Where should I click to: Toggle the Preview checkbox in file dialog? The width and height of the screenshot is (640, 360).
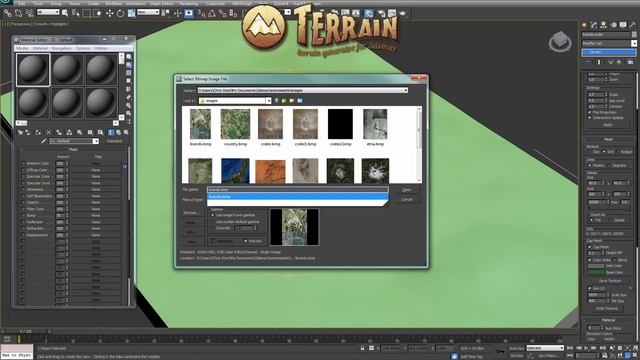(x=245, y=241)
